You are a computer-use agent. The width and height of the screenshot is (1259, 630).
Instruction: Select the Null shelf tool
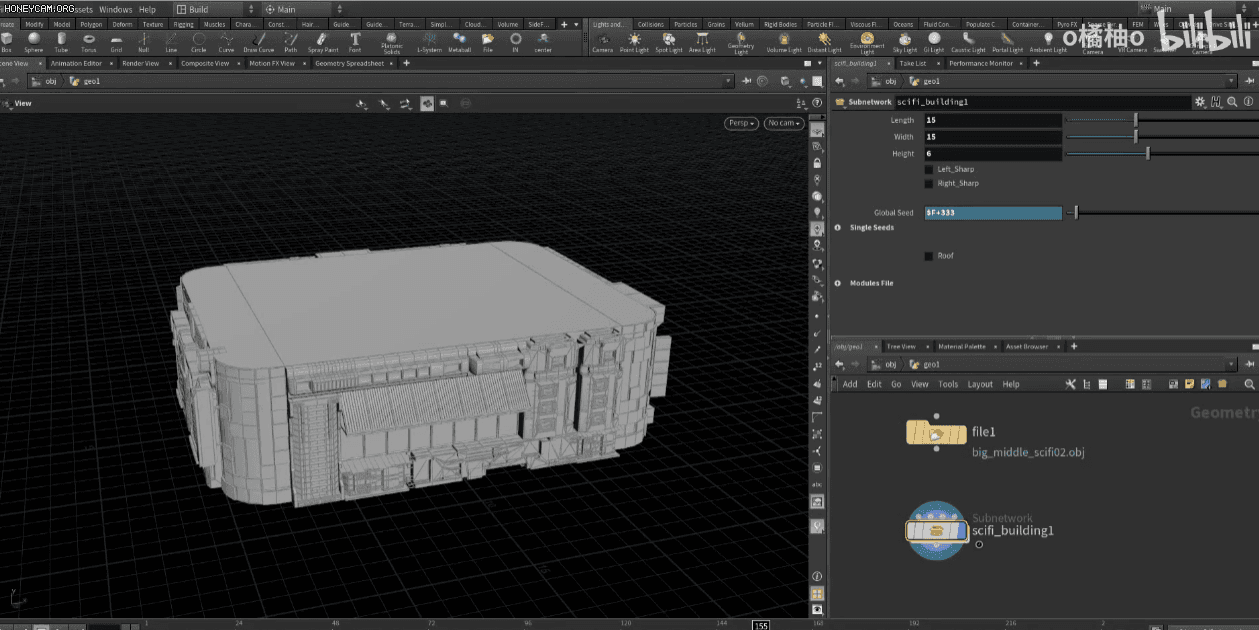pos(143,41)
